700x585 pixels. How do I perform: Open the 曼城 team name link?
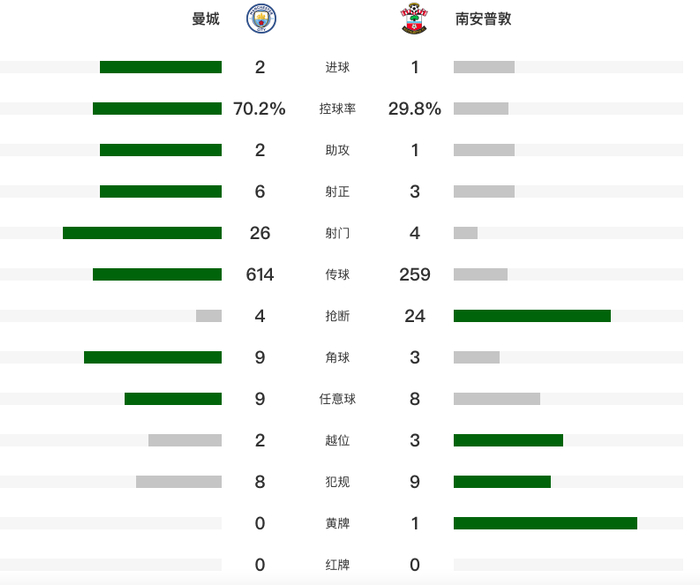tap(206, 19)
